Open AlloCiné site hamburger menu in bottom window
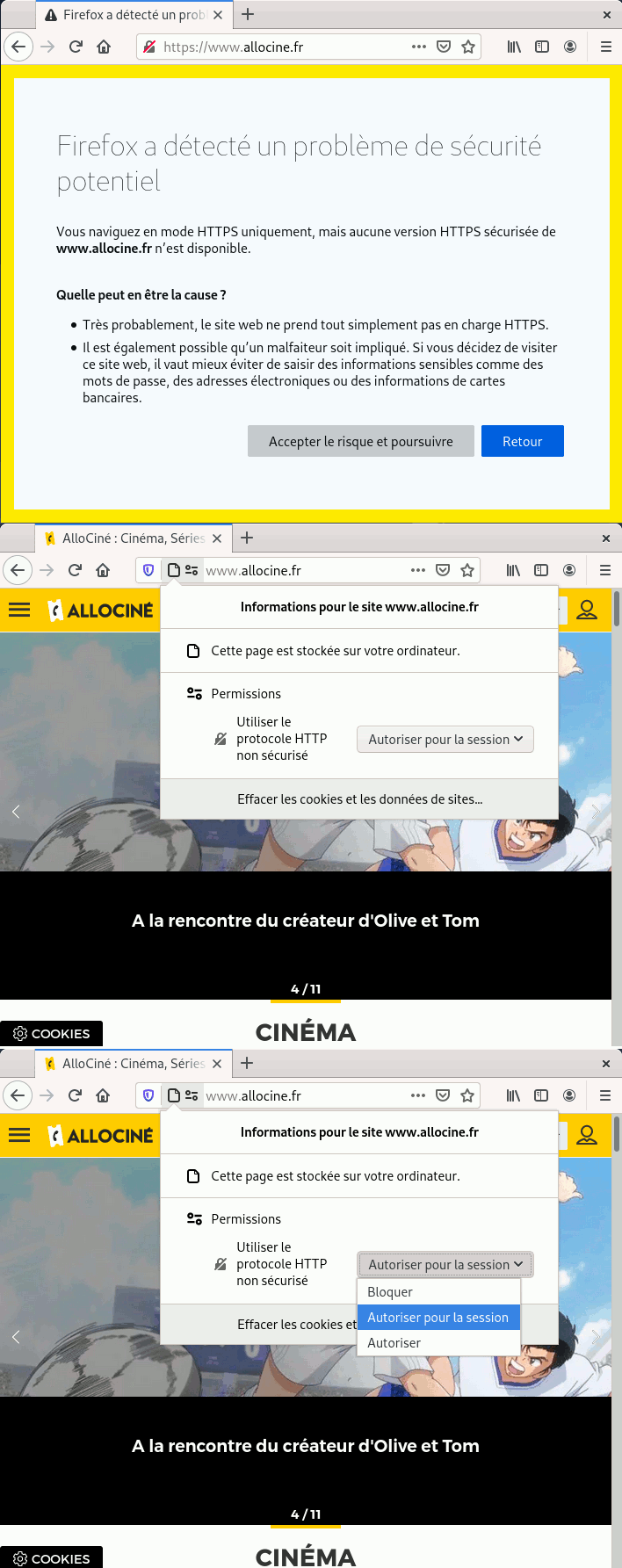Image resolution: width=622 pixels, height=1568 pixels. pyautogui.click(x=19, y=1135)
